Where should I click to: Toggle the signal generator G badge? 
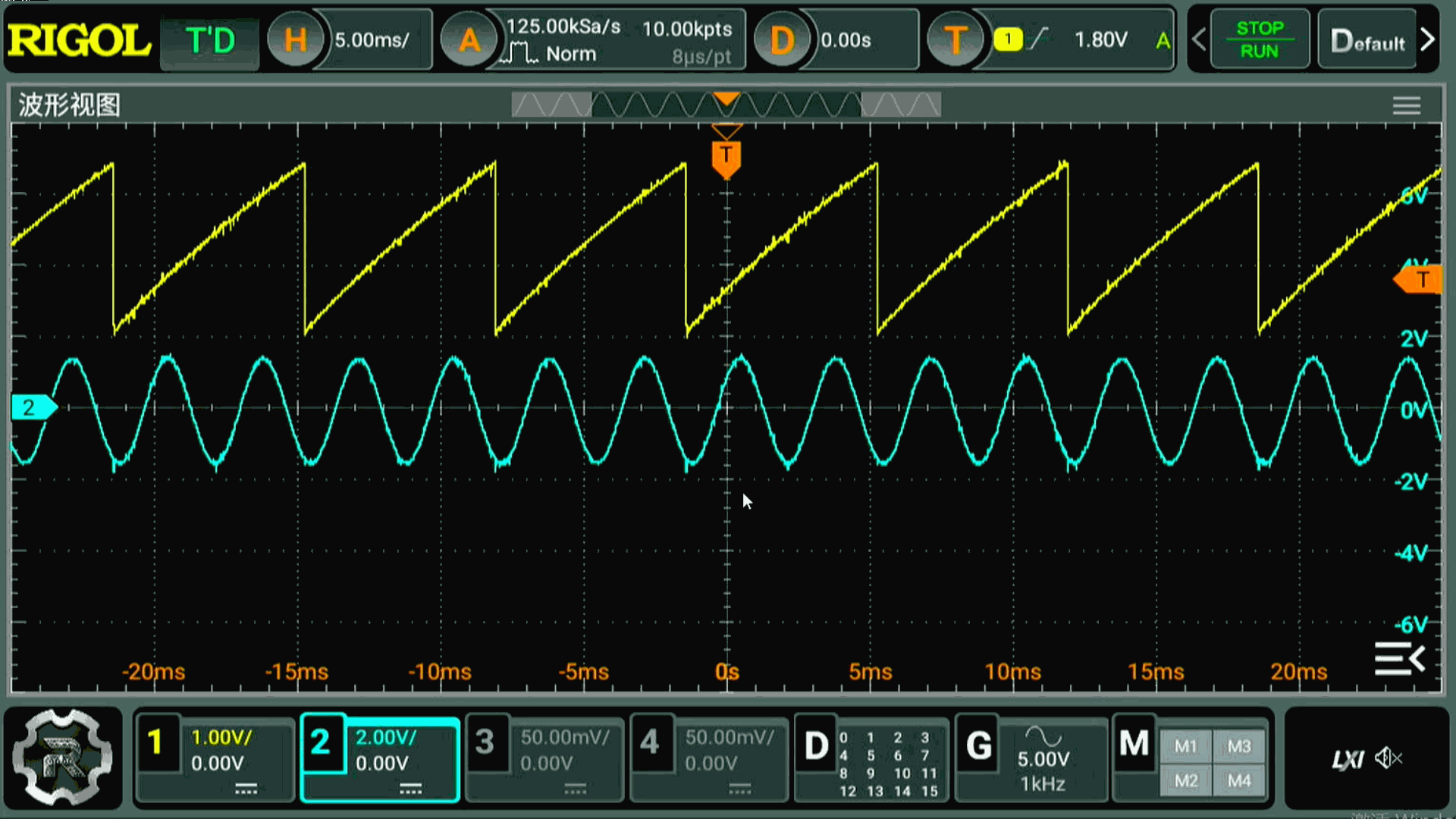coord(979,746)
